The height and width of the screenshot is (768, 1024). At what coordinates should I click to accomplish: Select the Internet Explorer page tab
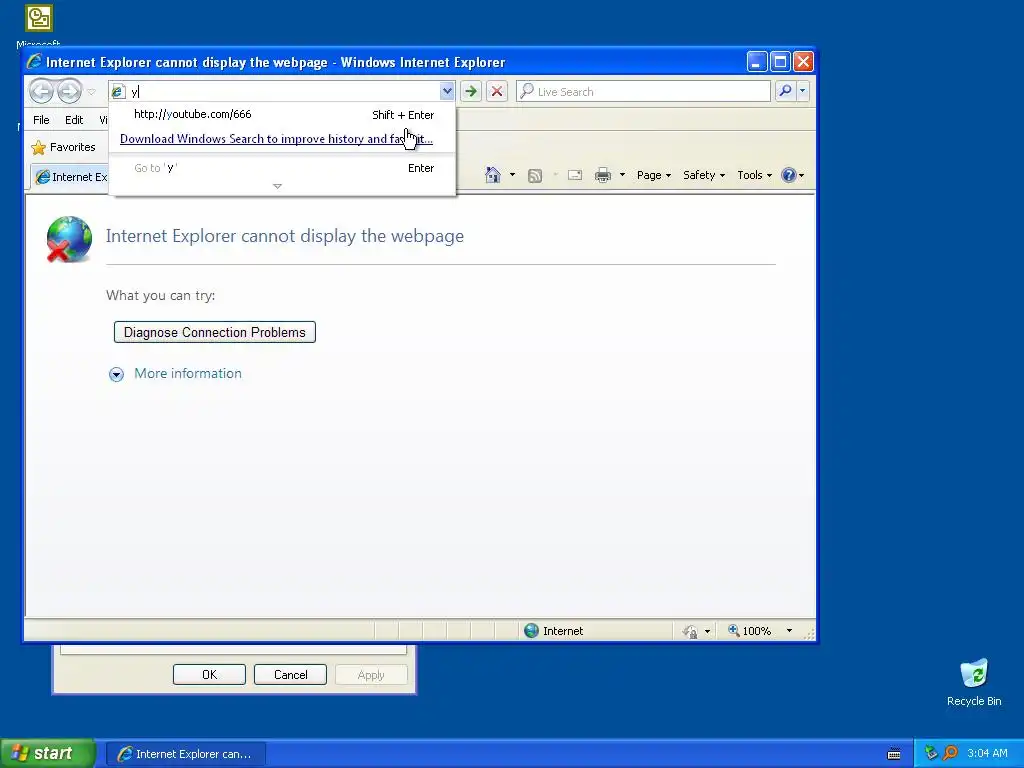[x=71, y=177]
